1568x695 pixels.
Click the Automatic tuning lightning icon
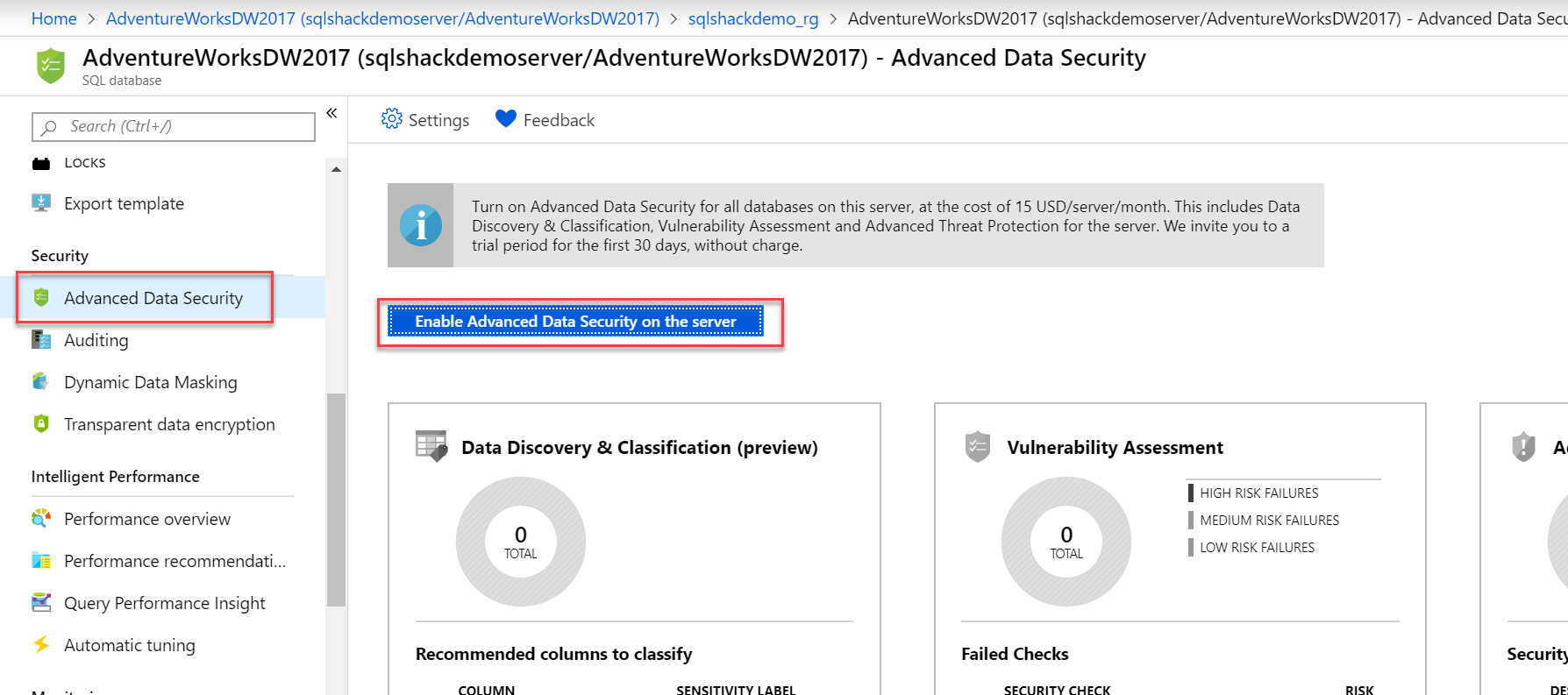(41, 645)
